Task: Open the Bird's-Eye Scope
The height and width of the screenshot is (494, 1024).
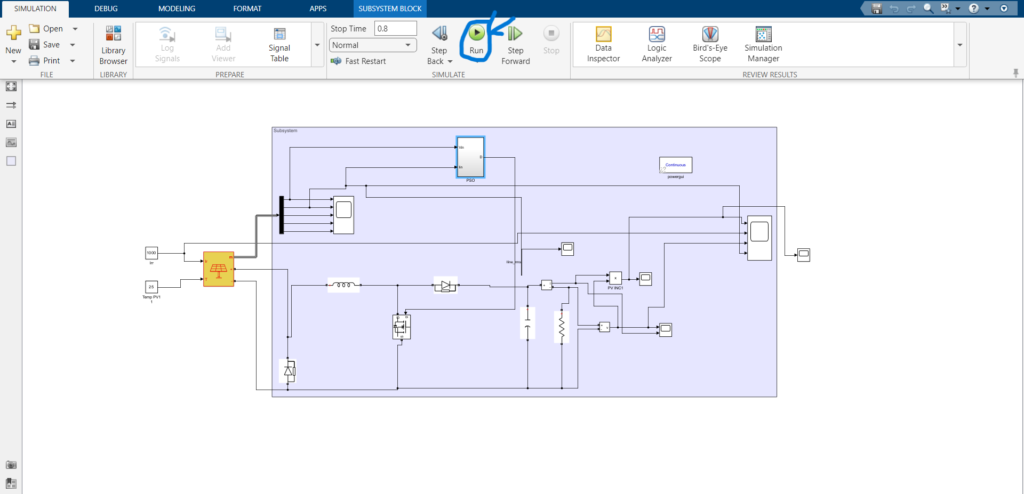Action: (710, 44)
